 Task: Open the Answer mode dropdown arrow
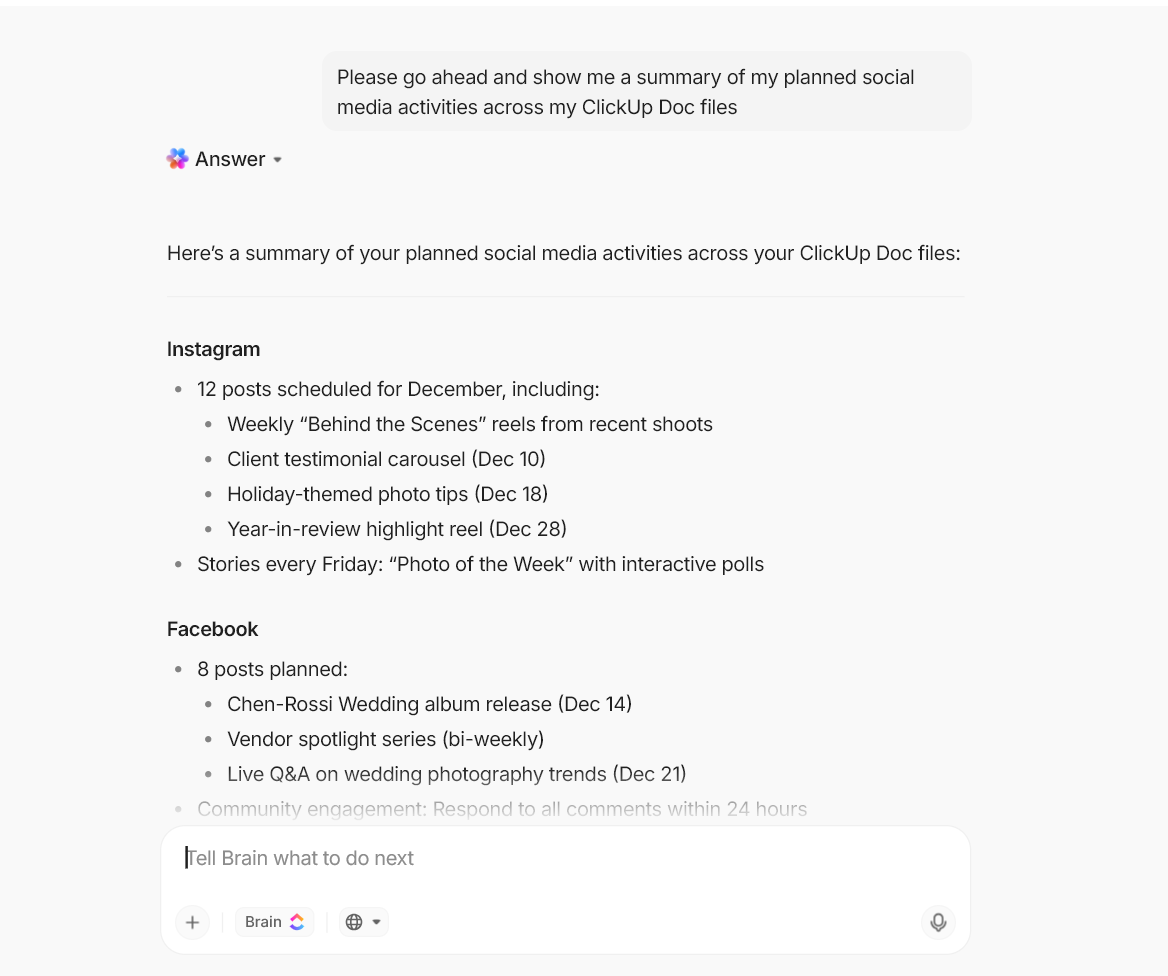[x=278, y=160]
